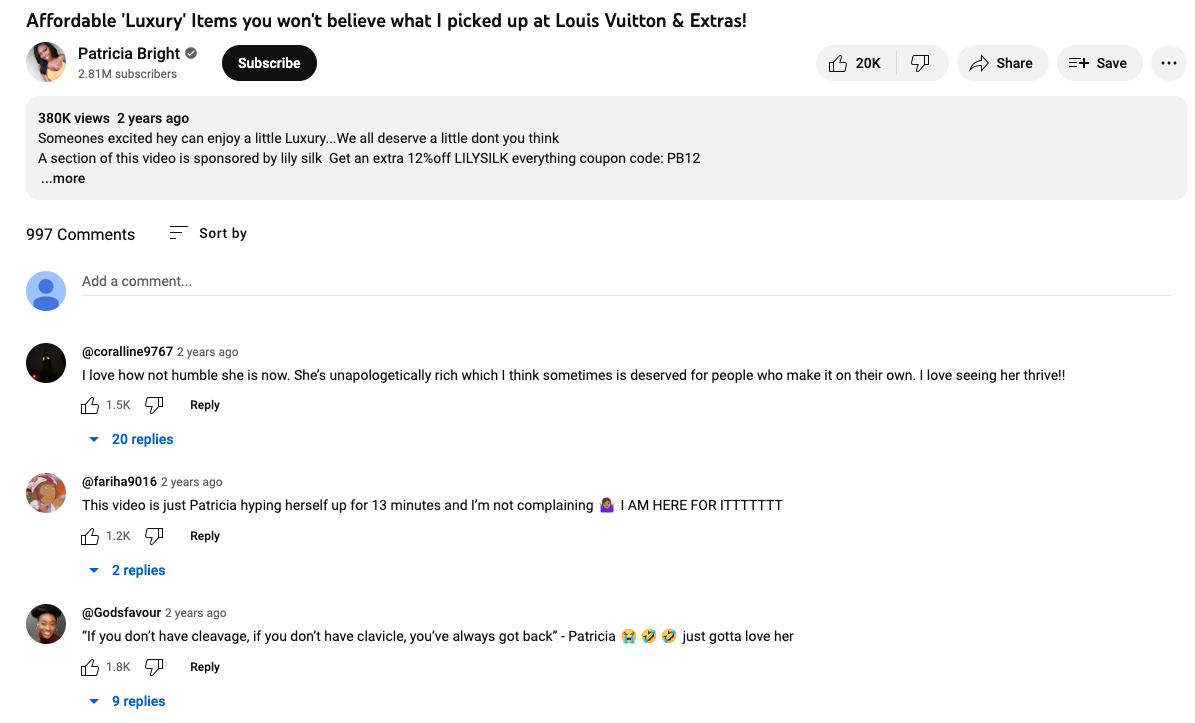Subscribe to Patricia Bright's channel
The image size is (1195, 723).
[269, 63]
